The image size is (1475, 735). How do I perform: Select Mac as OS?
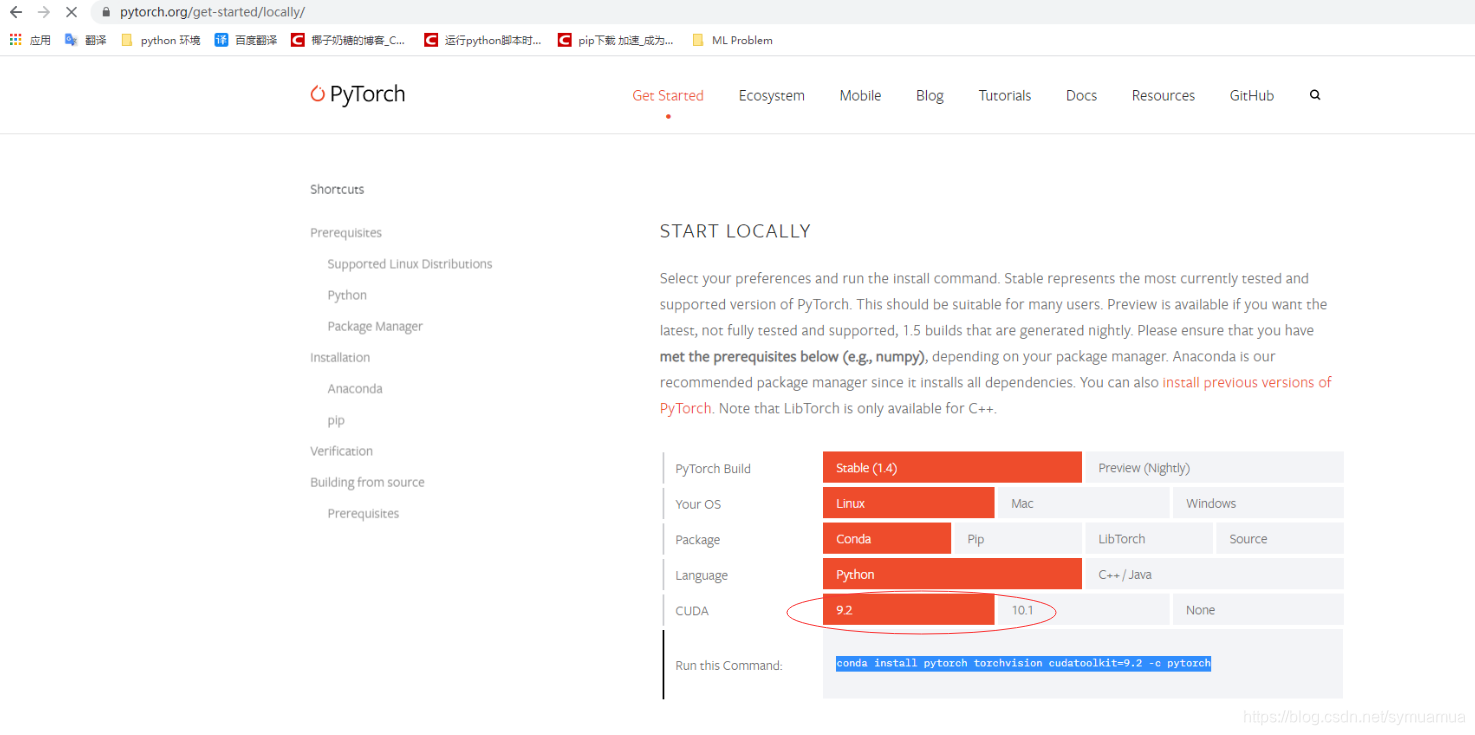tap(1083, 503)
